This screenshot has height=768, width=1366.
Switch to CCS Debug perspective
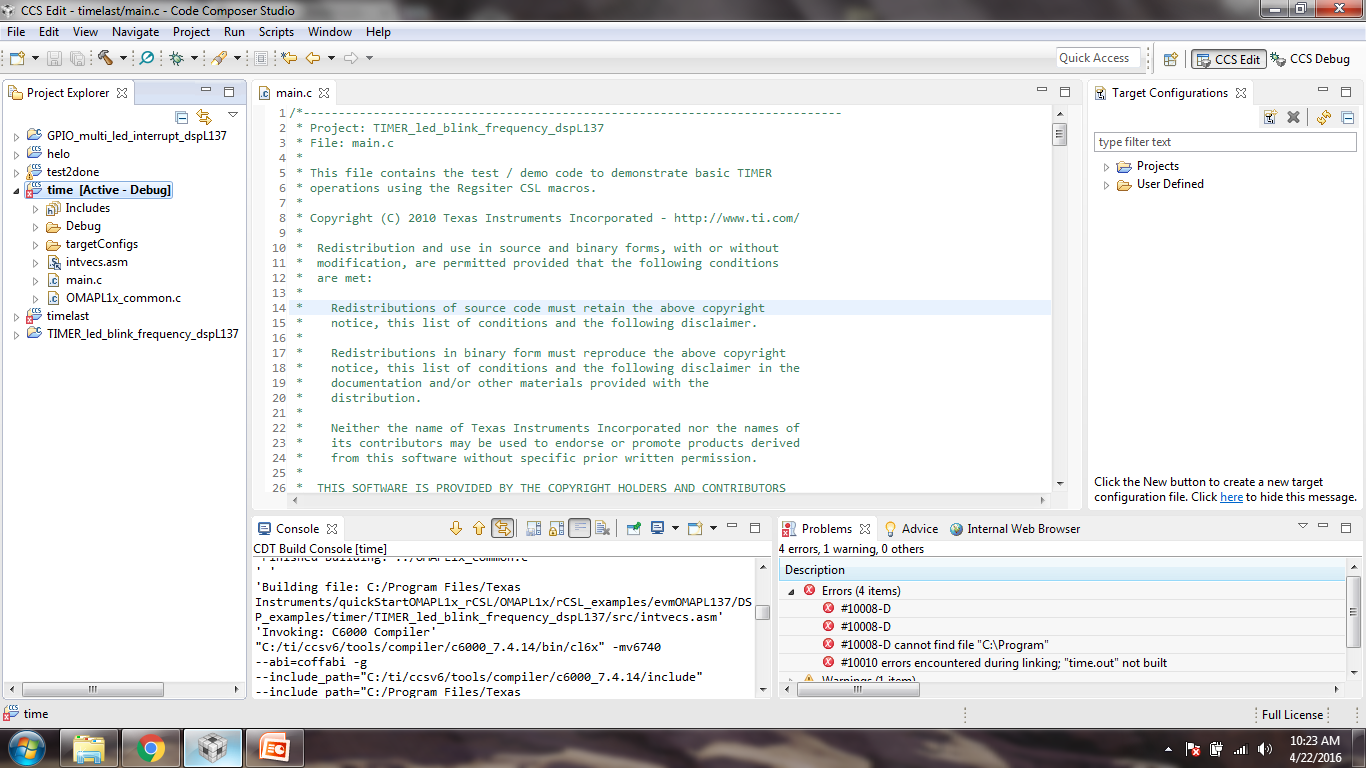point(1310,59)
